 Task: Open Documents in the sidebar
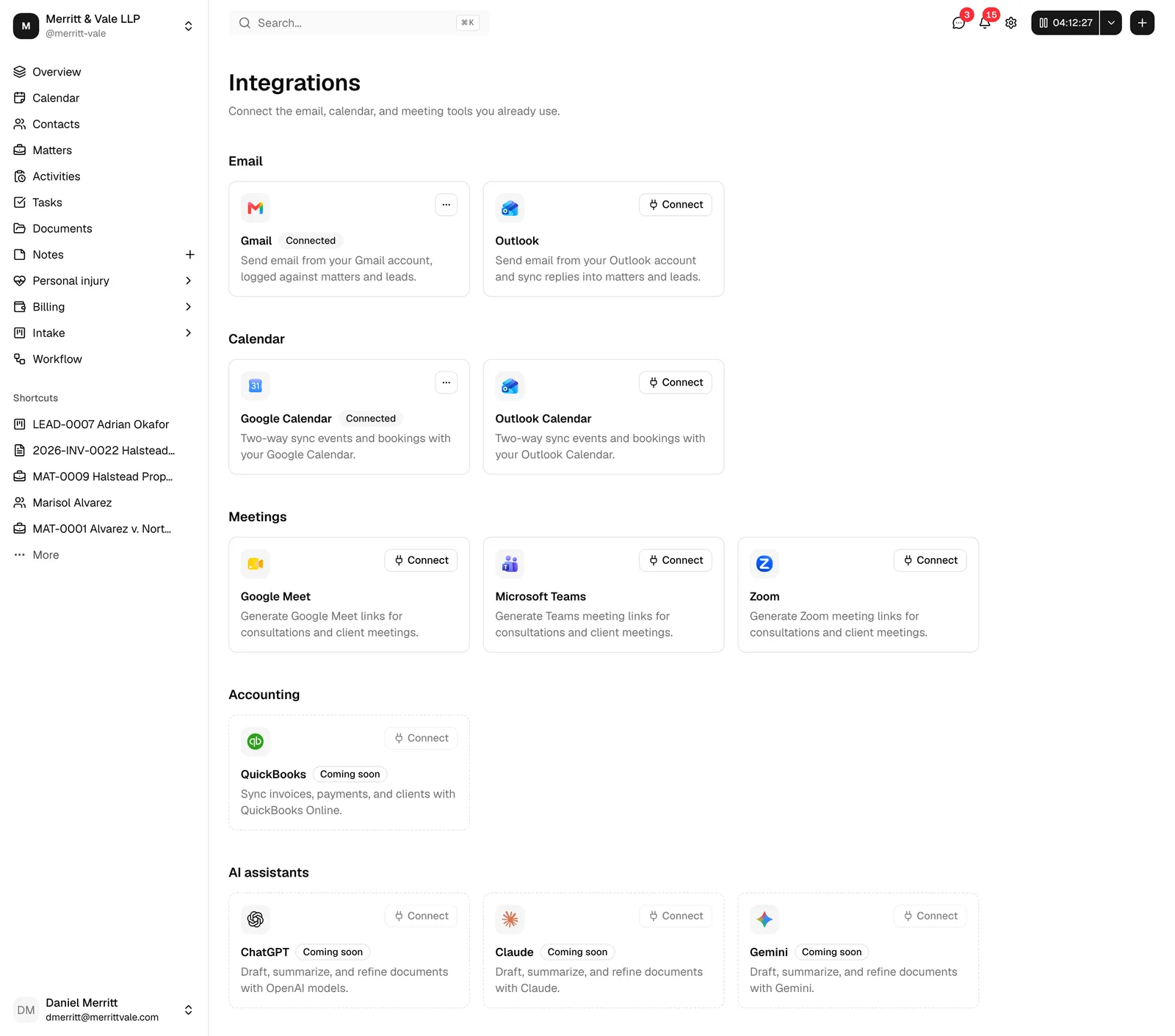point(104,228)
